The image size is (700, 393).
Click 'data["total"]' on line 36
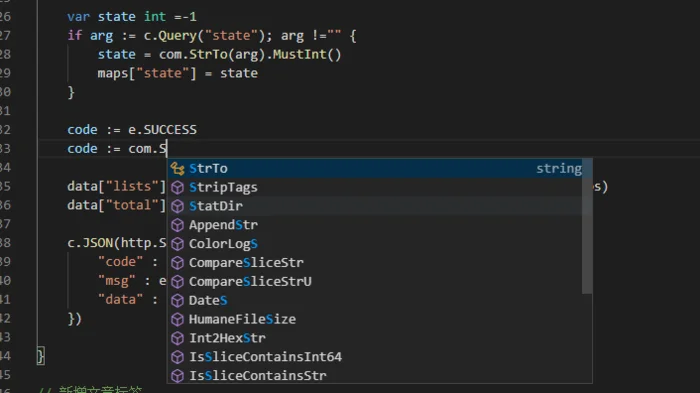pyautogui.click(x=117, y=205)
